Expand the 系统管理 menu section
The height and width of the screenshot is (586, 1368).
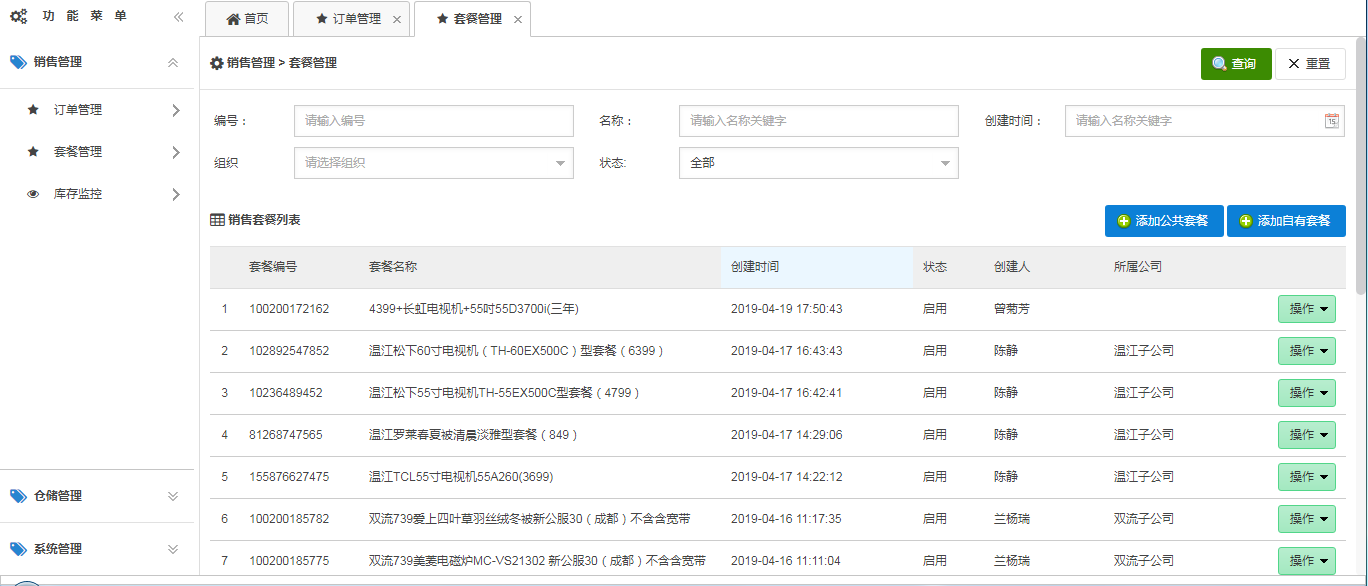tap(173, 549)
